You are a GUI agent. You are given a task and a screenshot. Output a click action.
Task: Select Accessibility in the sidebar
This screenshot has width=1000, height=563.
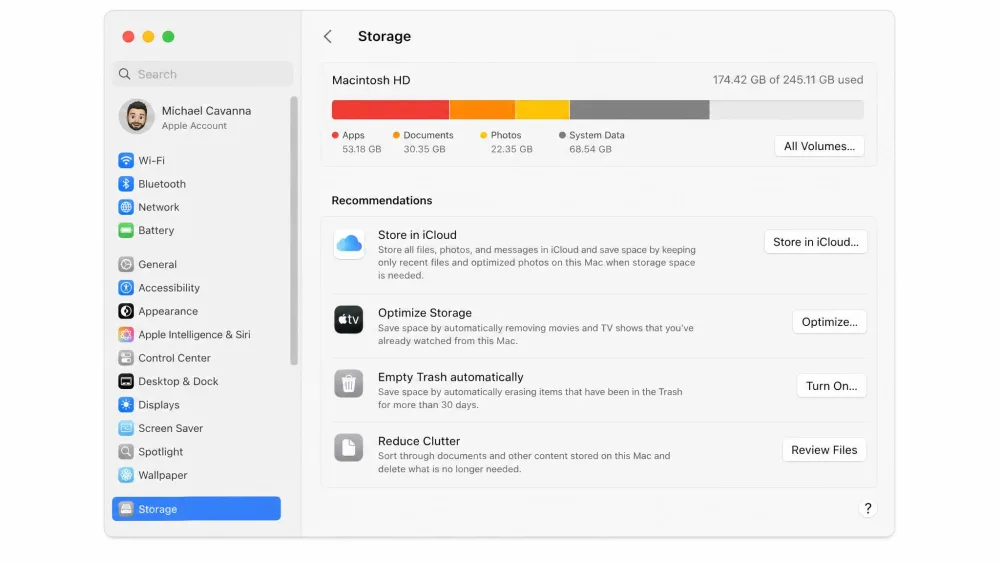pyautogui.click(x=196, y=288)
